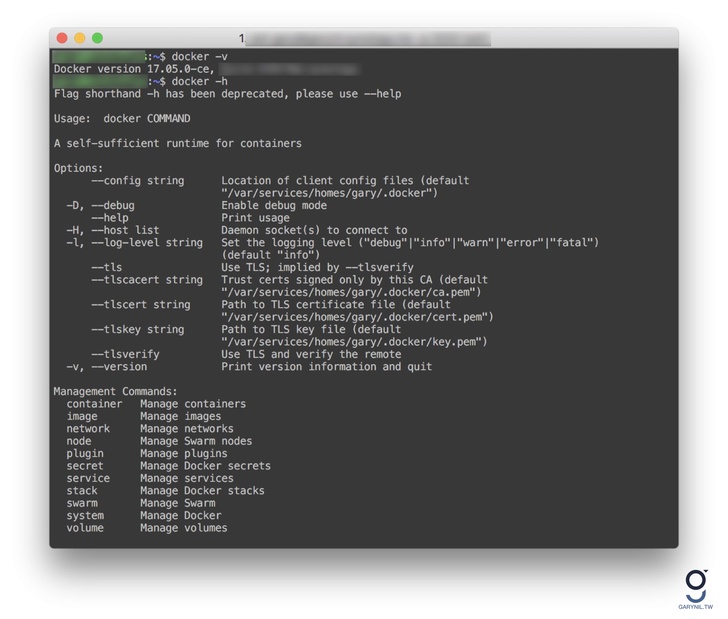Click the 'image' management command
Screen dimensions: 728x619
pyautogui.click(x=82, y=416)
